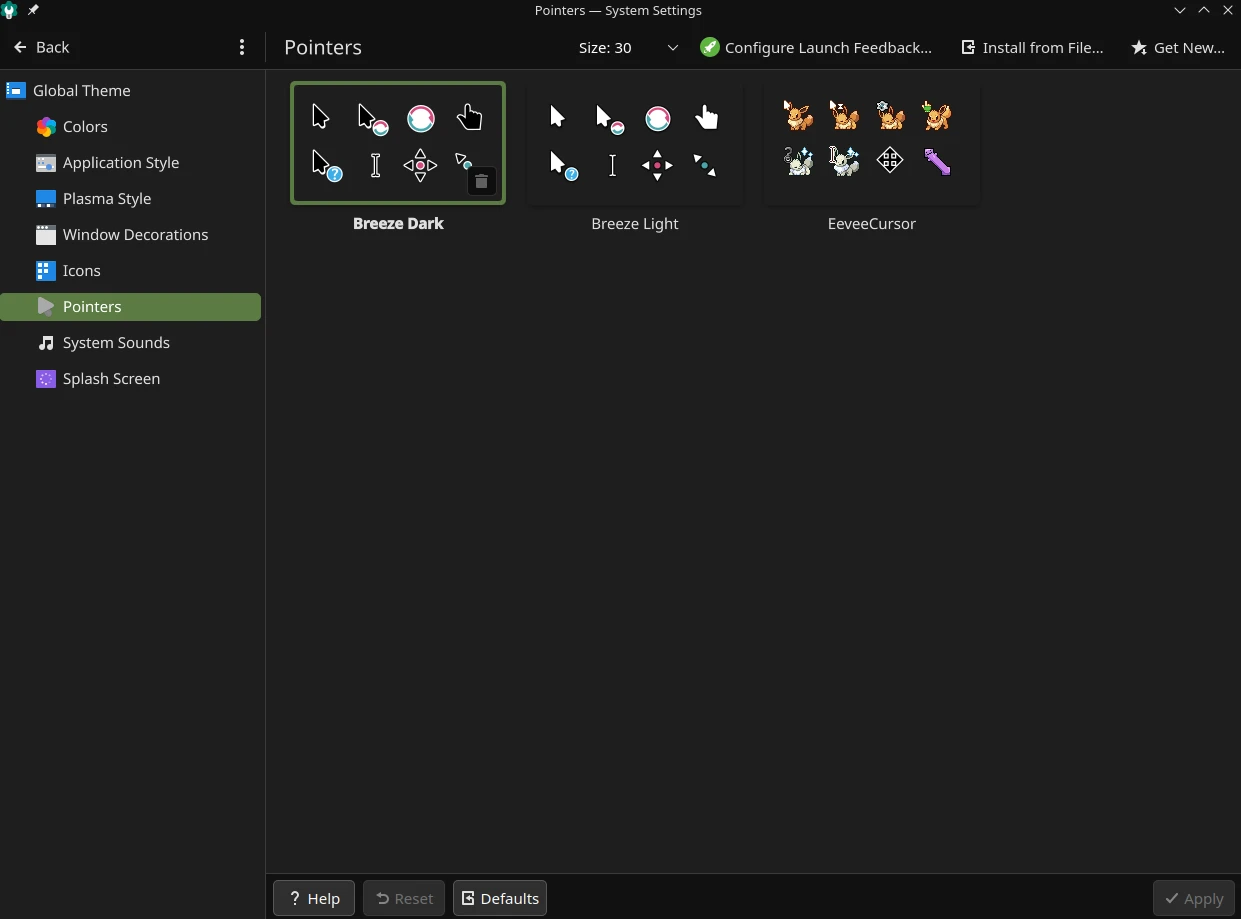This screenshot has height=919, width=1241.
Task: Click the Breeze Light hand pointer preview
Action: tap(706, 117)
